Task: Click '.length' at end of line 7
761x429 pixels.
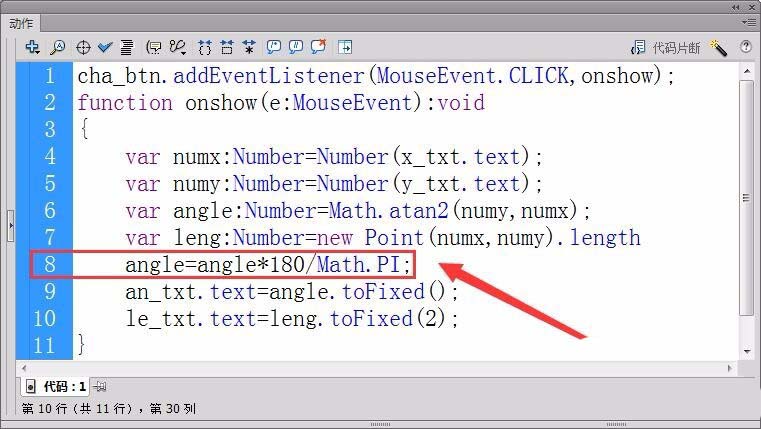Action: click(x=598, y=238)
